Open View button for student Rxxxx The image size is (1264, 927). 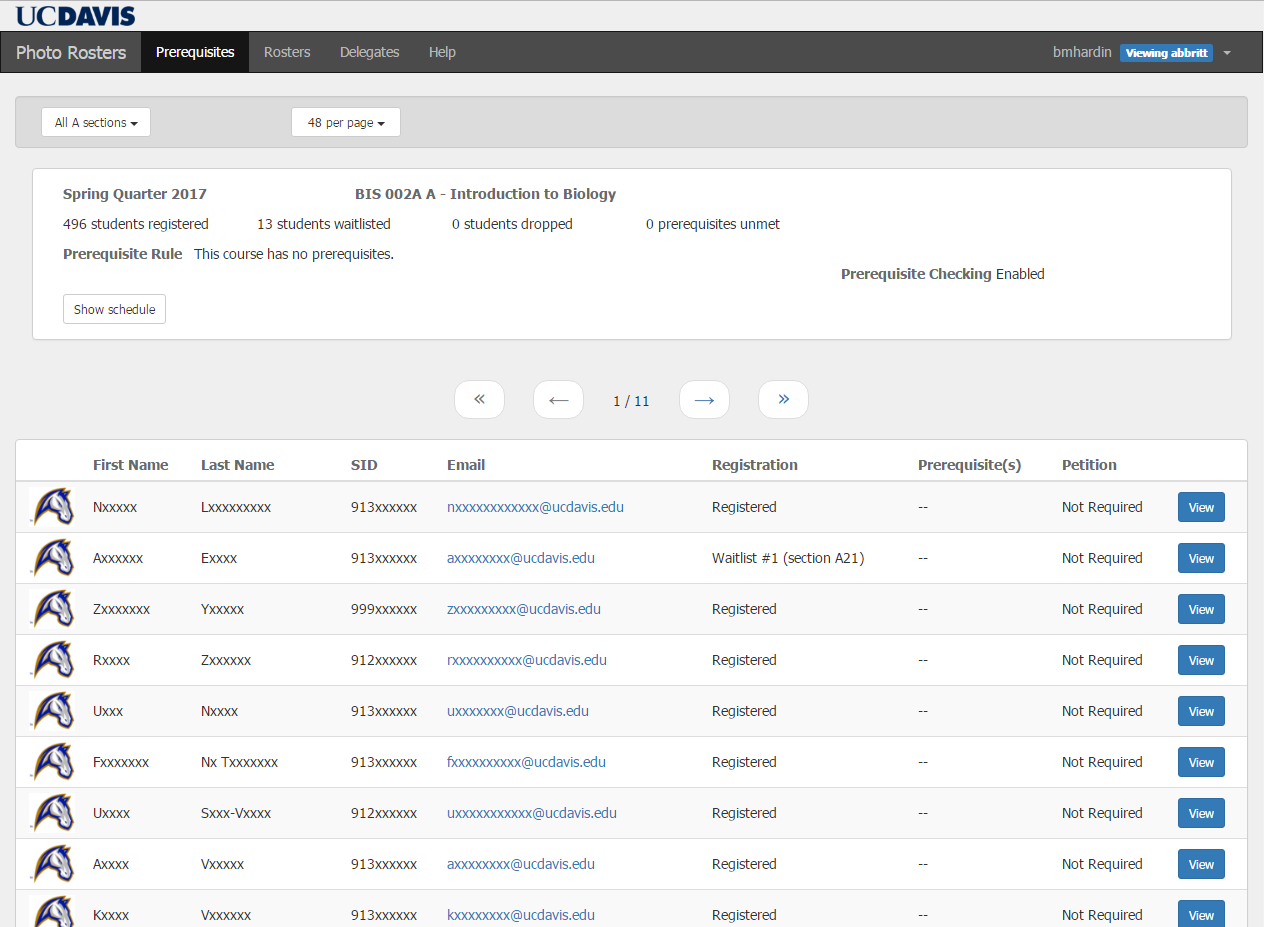1201,660
